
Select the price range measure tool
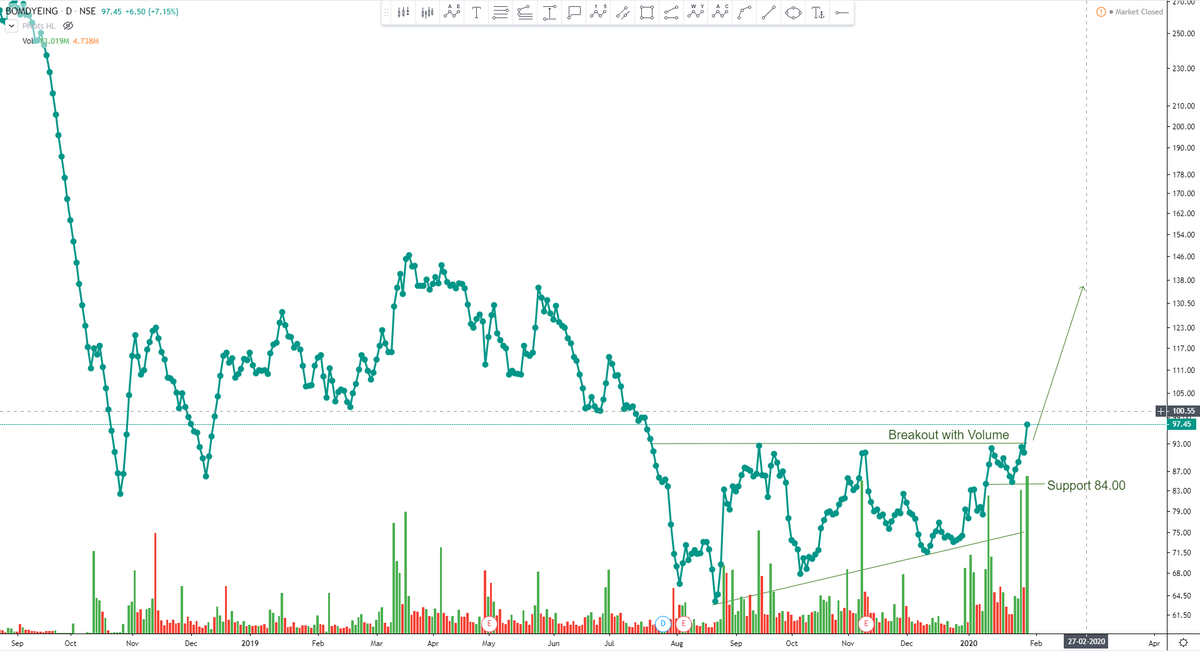(x=550, y=13)
